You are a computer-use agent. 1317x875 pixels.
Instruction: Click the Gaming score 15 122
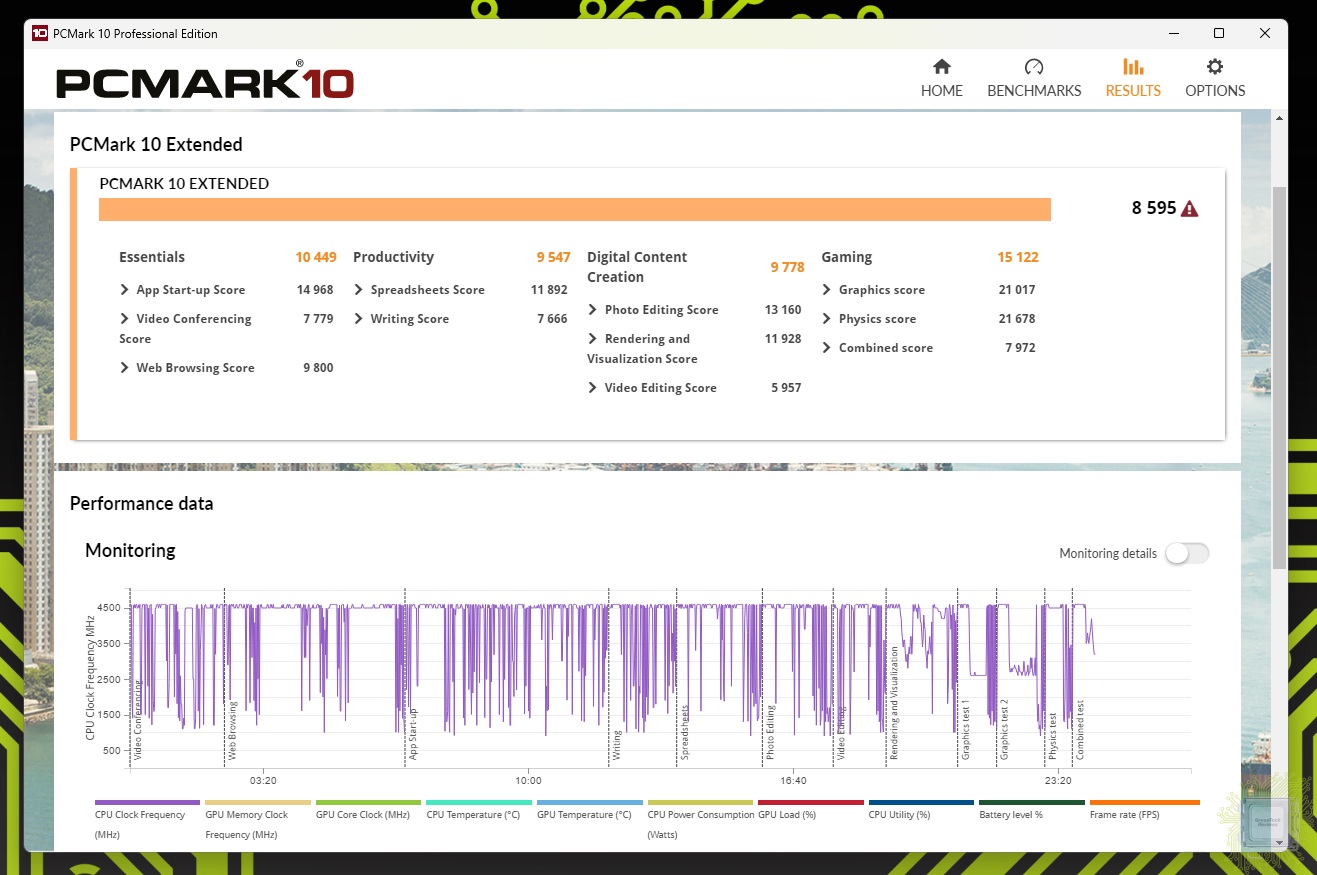coord(1018,257)
